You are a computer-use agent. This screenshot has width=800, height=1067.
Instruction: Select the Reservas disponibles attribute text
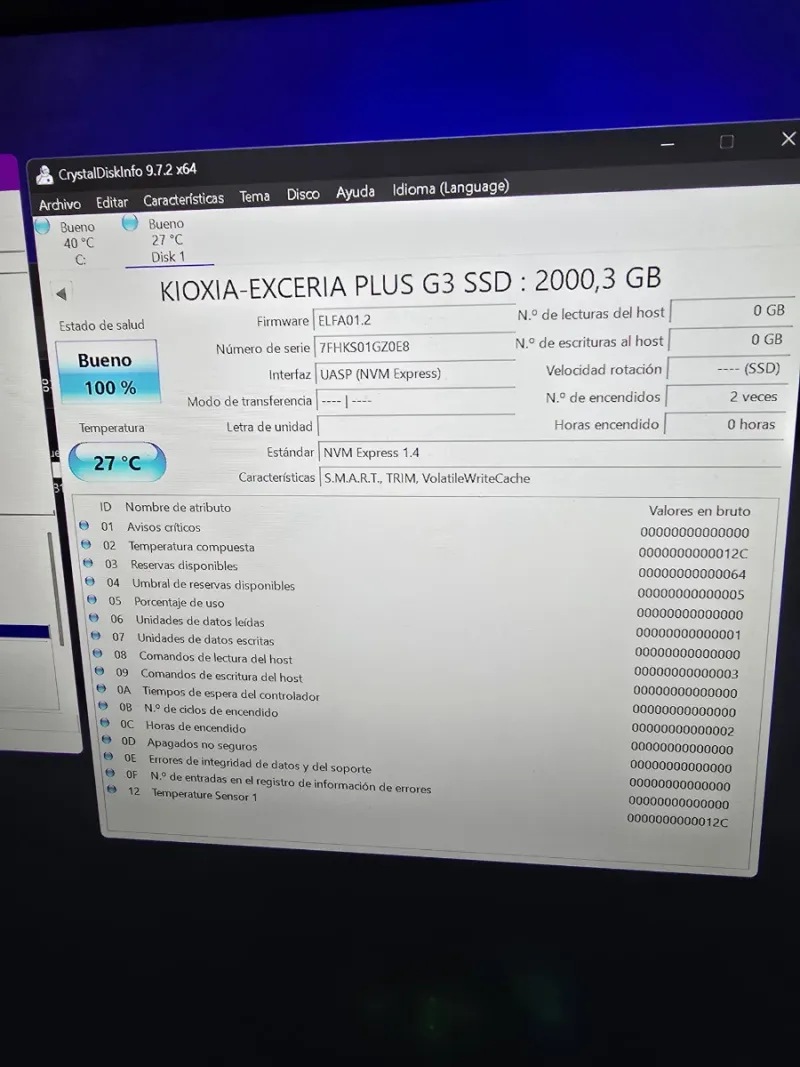pyautogui.click(x=184, y=565)
